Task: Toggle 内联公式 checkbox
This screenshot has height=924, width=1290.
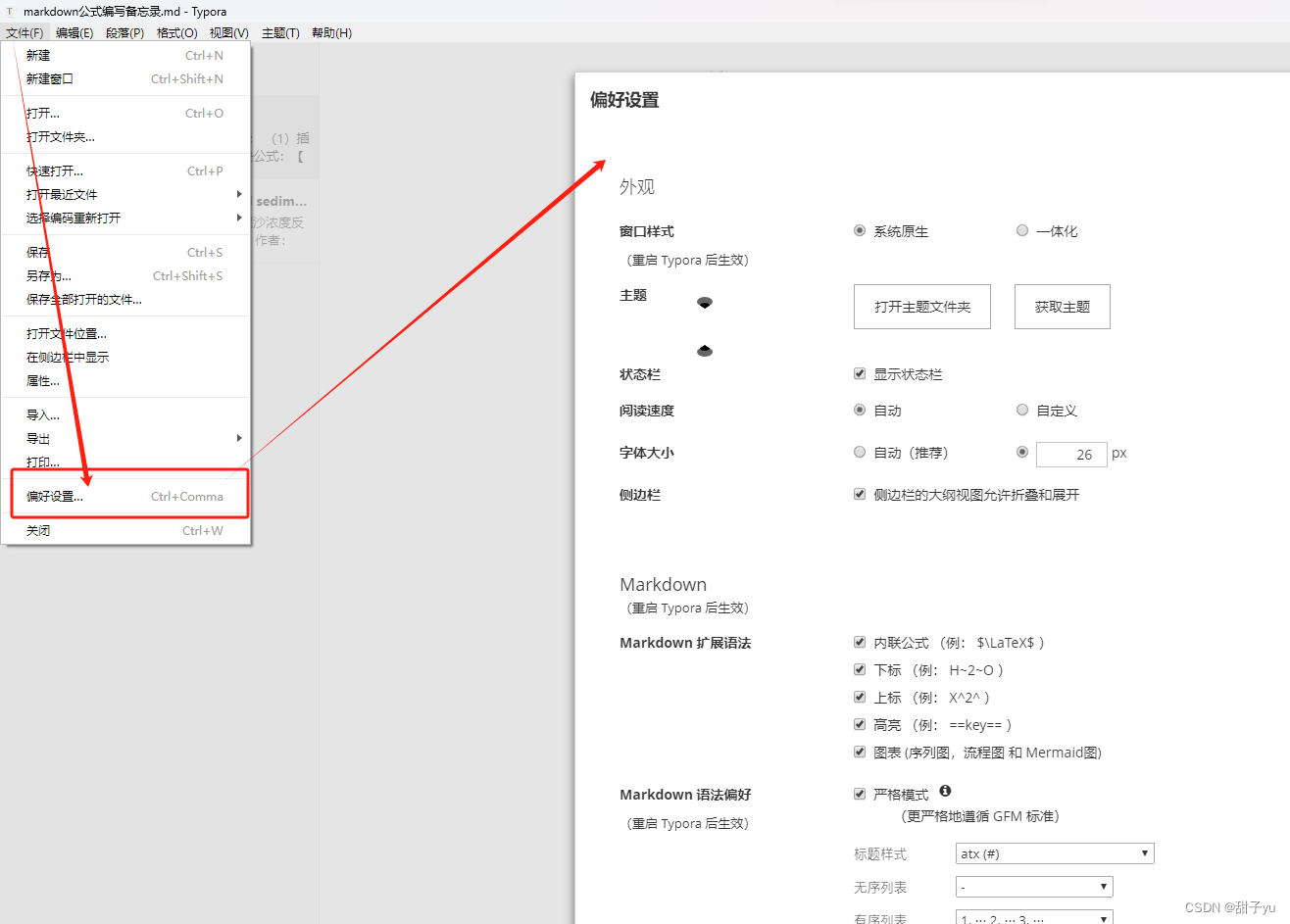Action: pyautogui.click(x=860, y=643)
